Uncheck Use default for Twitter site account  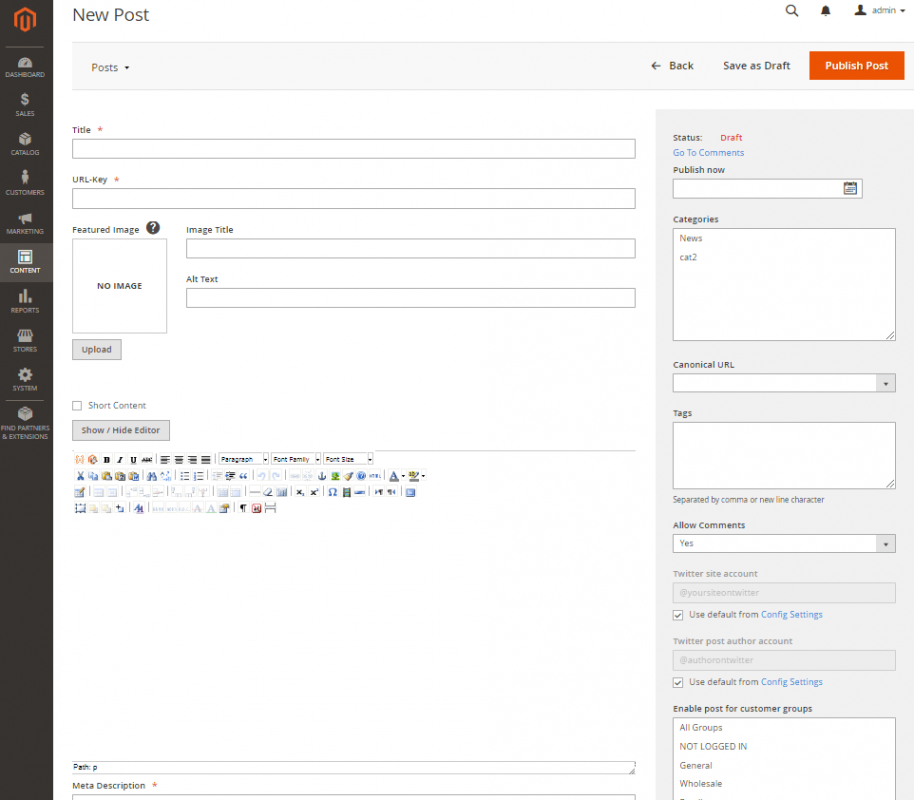click(678, 615)
